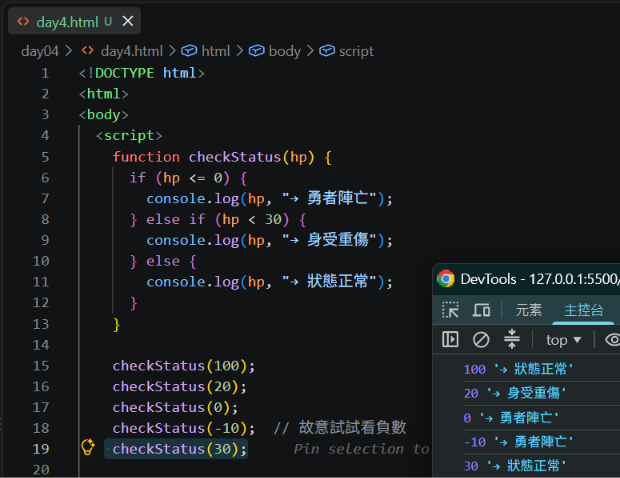Click line number 15 in gutter

click(x=41, y=366)
